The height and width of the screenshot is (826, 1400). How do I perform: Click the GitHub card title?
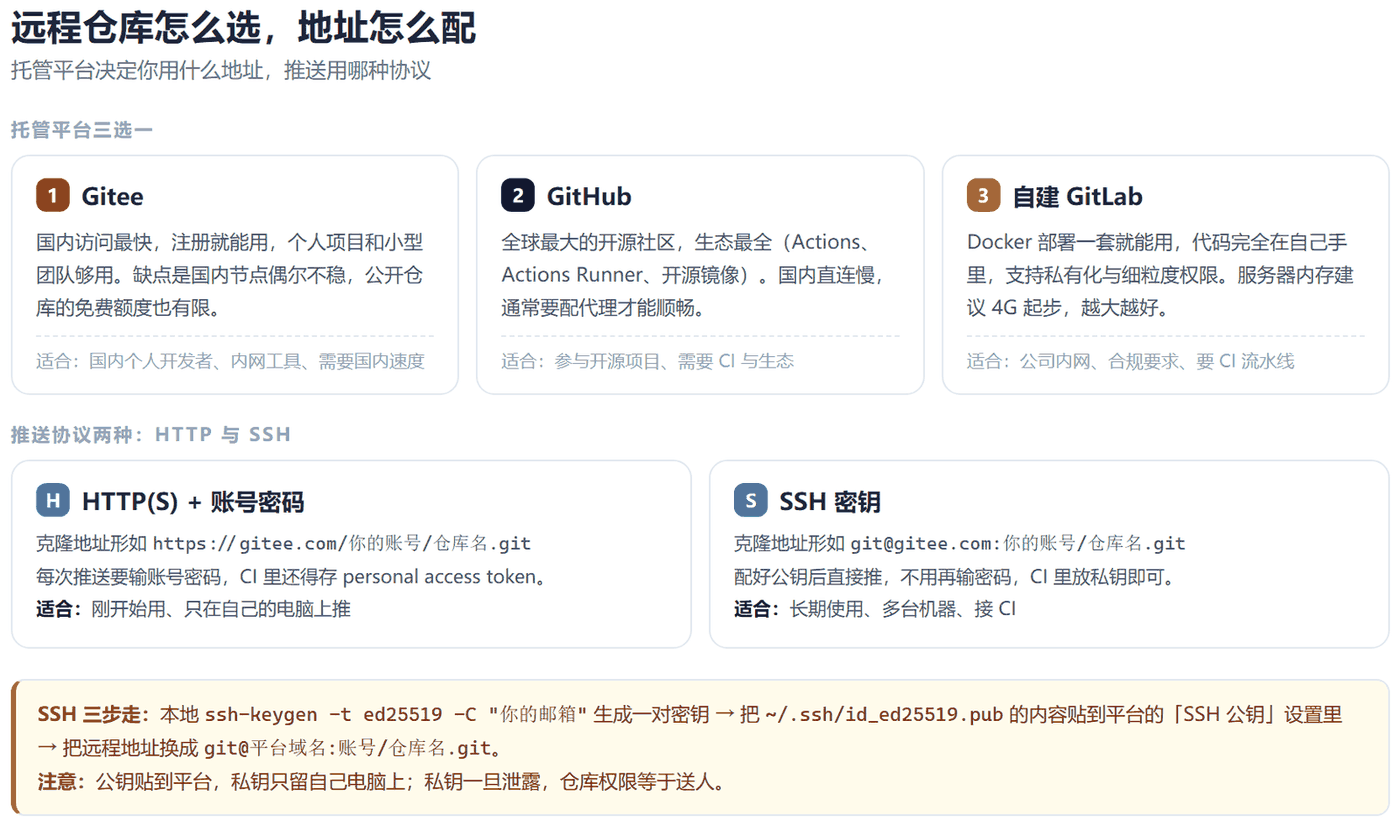(589, 196)
